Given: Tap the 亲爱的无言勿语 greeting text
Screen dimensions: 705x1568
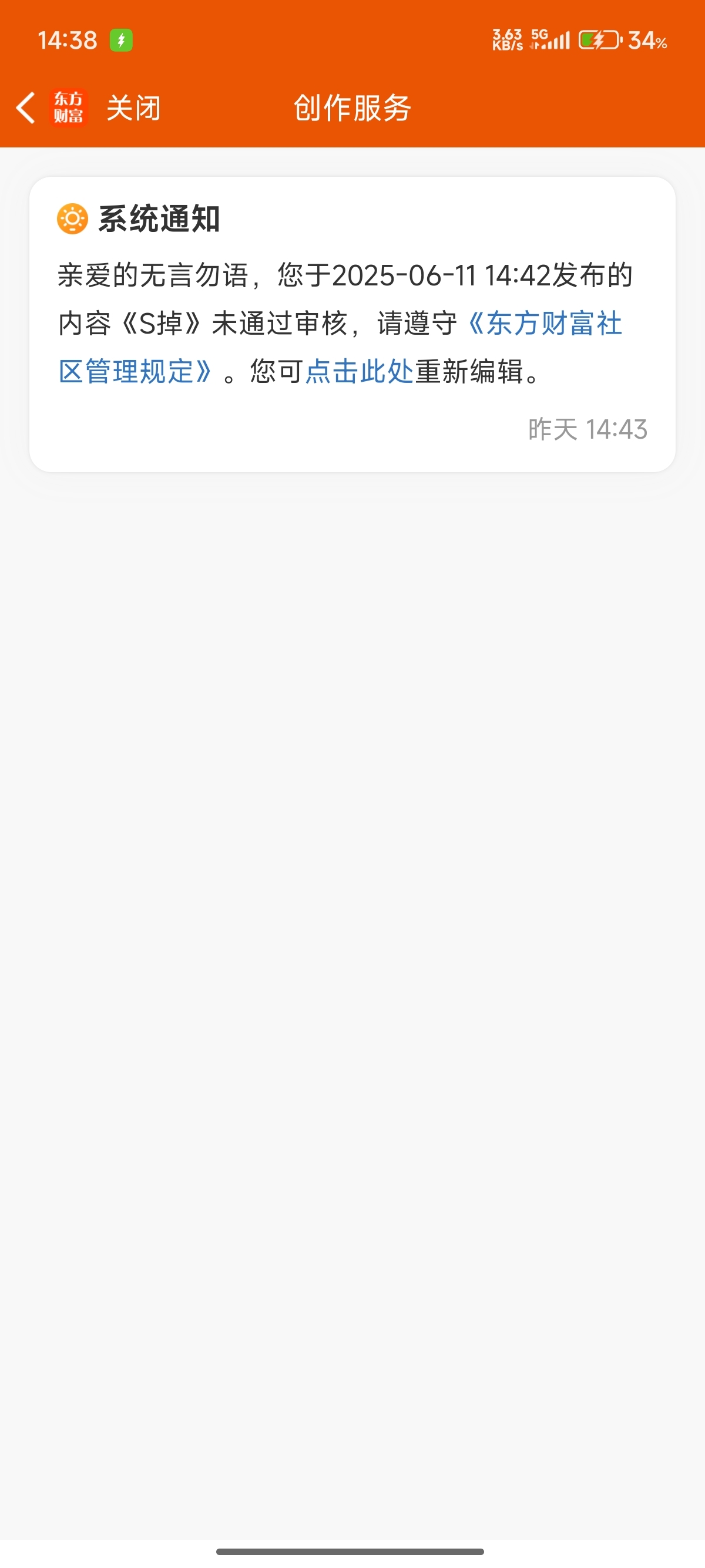Looking at the screenshot, I should (153, 275).
